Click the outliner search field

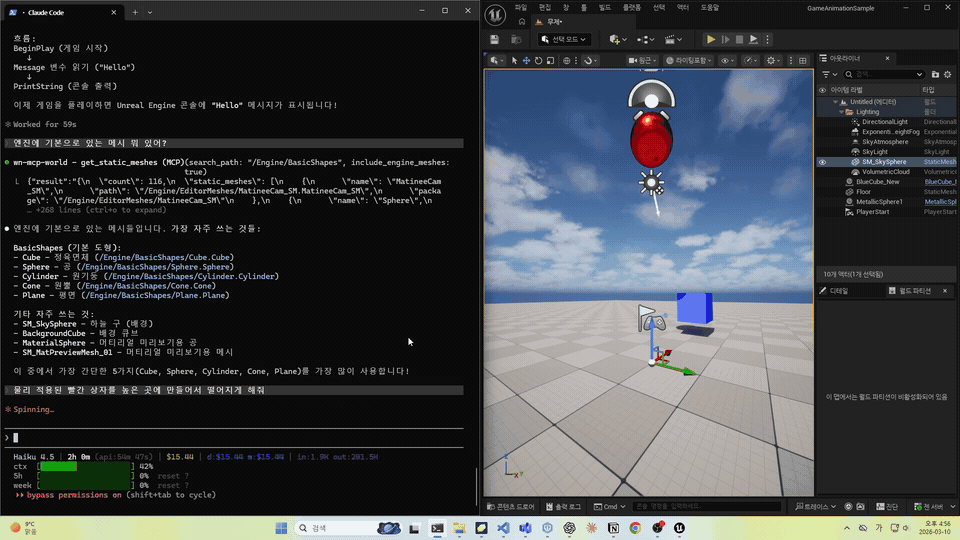(x=885, y=74)
